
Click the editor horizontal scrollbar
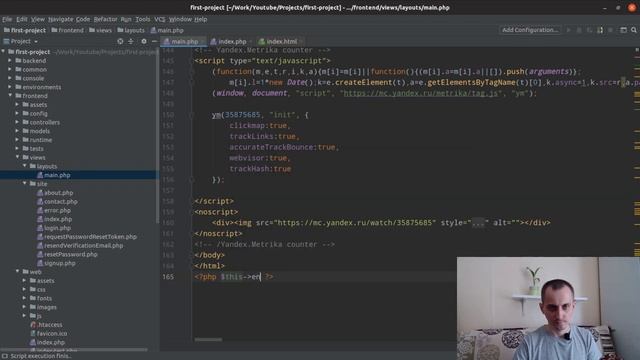coord(208,339)
